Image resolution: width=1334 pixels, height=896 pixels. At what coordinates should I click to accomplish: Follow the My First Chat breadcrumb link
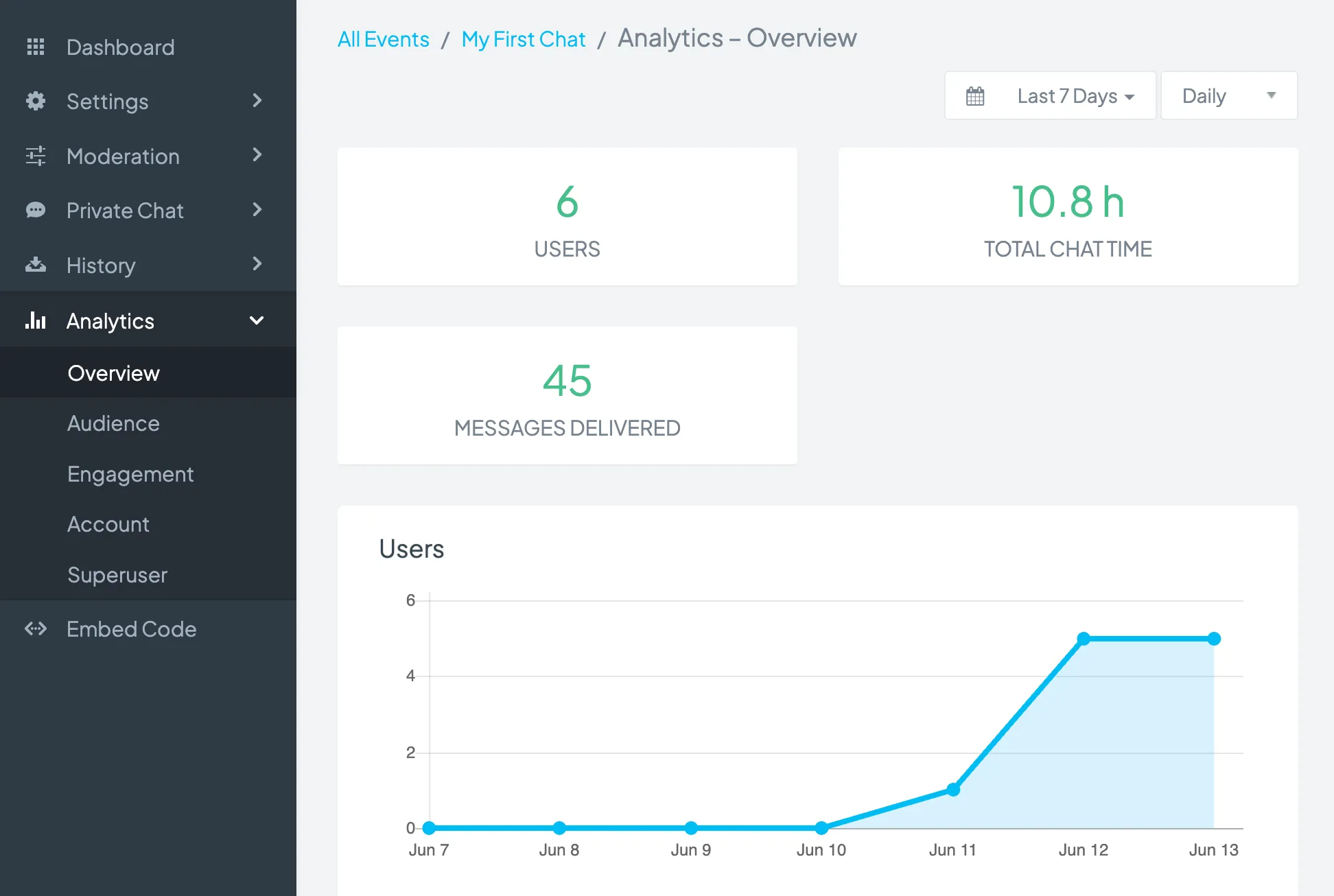coord(524,39)
